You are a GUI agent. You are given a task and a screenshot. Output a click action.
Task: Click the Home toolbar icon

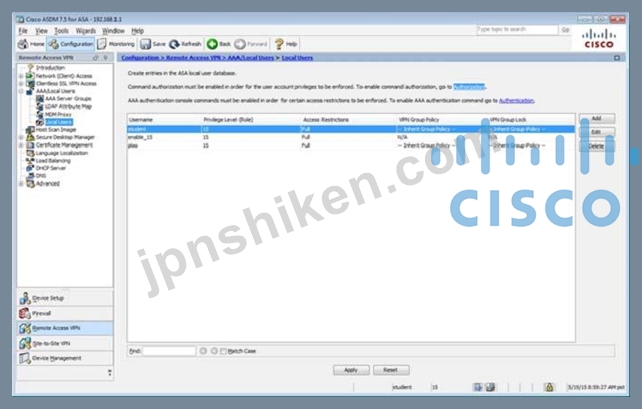(31, 44)
